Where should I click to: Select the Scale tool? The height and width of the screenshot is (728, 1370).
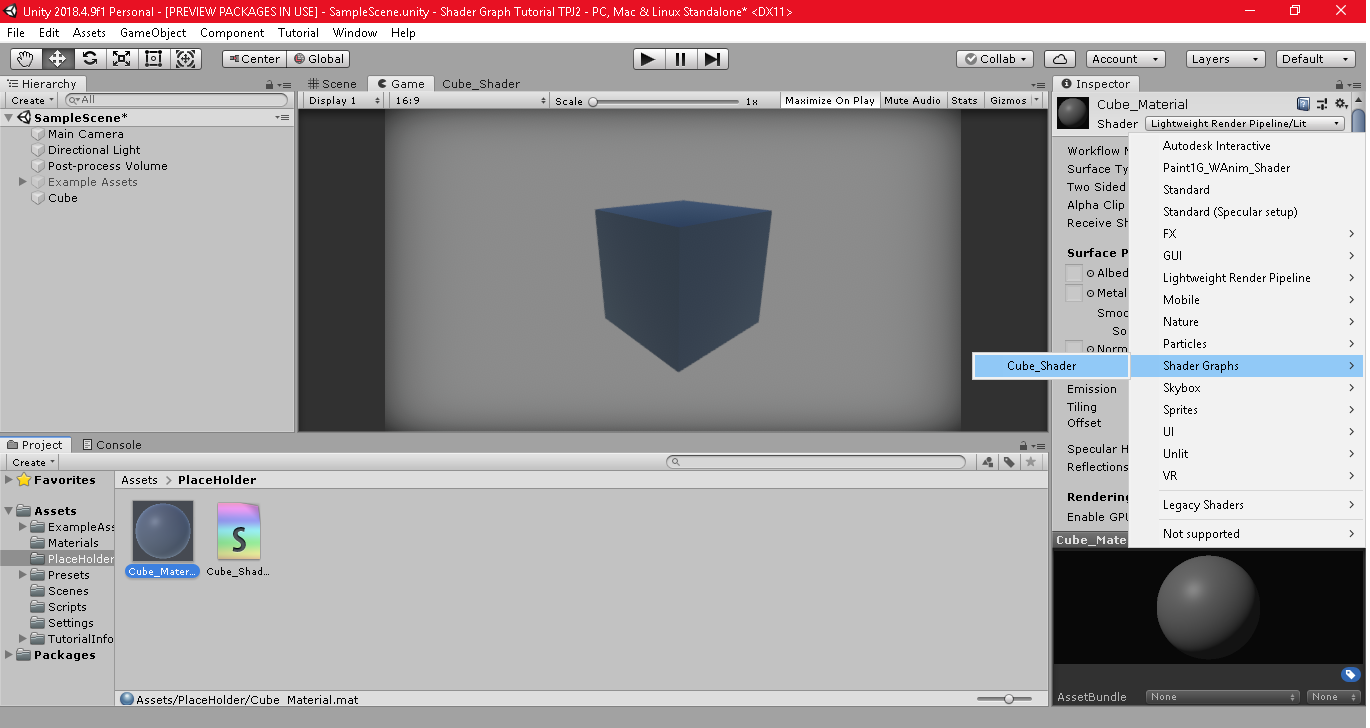coord(122,59)
